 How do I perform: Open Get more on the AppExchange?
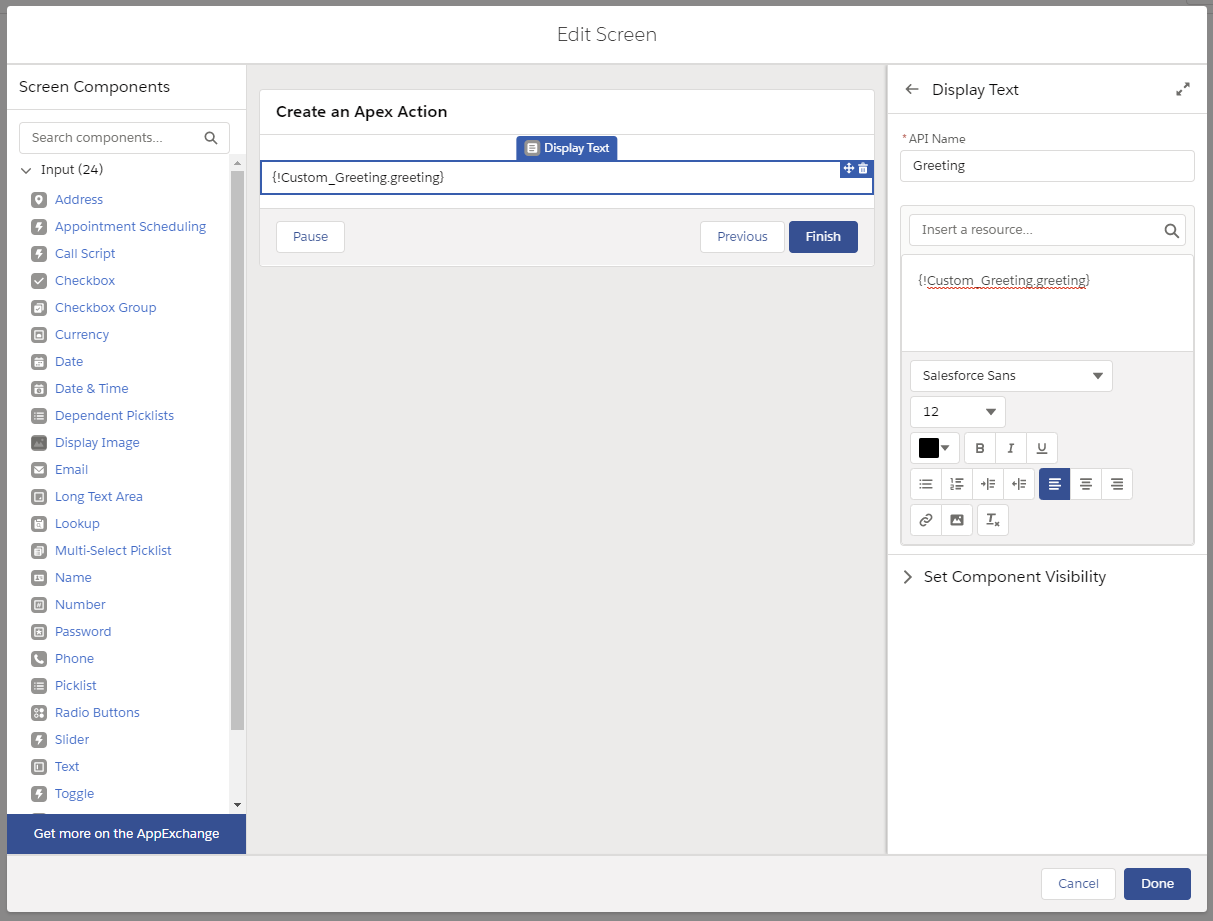click(x=126, y=833)
